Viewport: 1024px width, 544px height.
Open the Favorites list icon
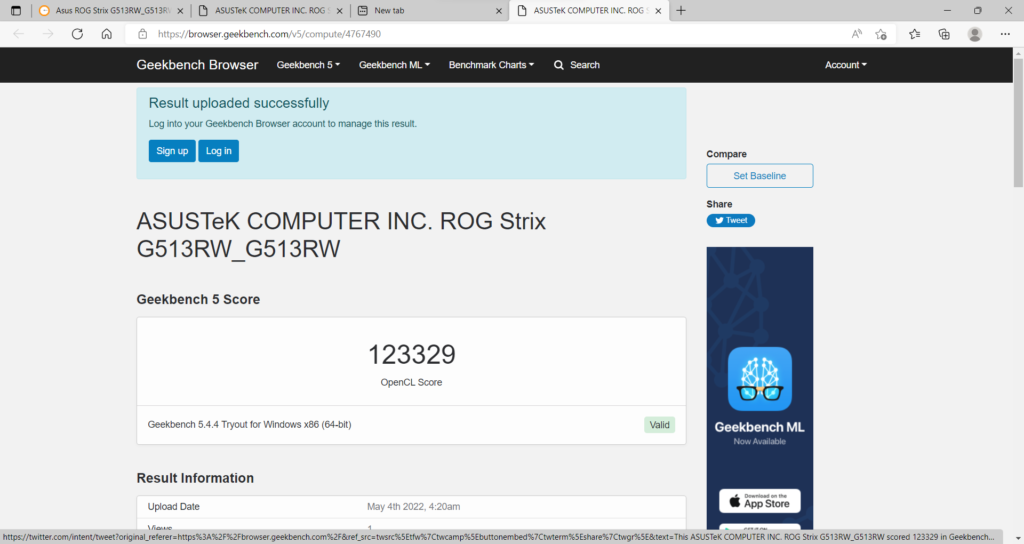(914, 34)
